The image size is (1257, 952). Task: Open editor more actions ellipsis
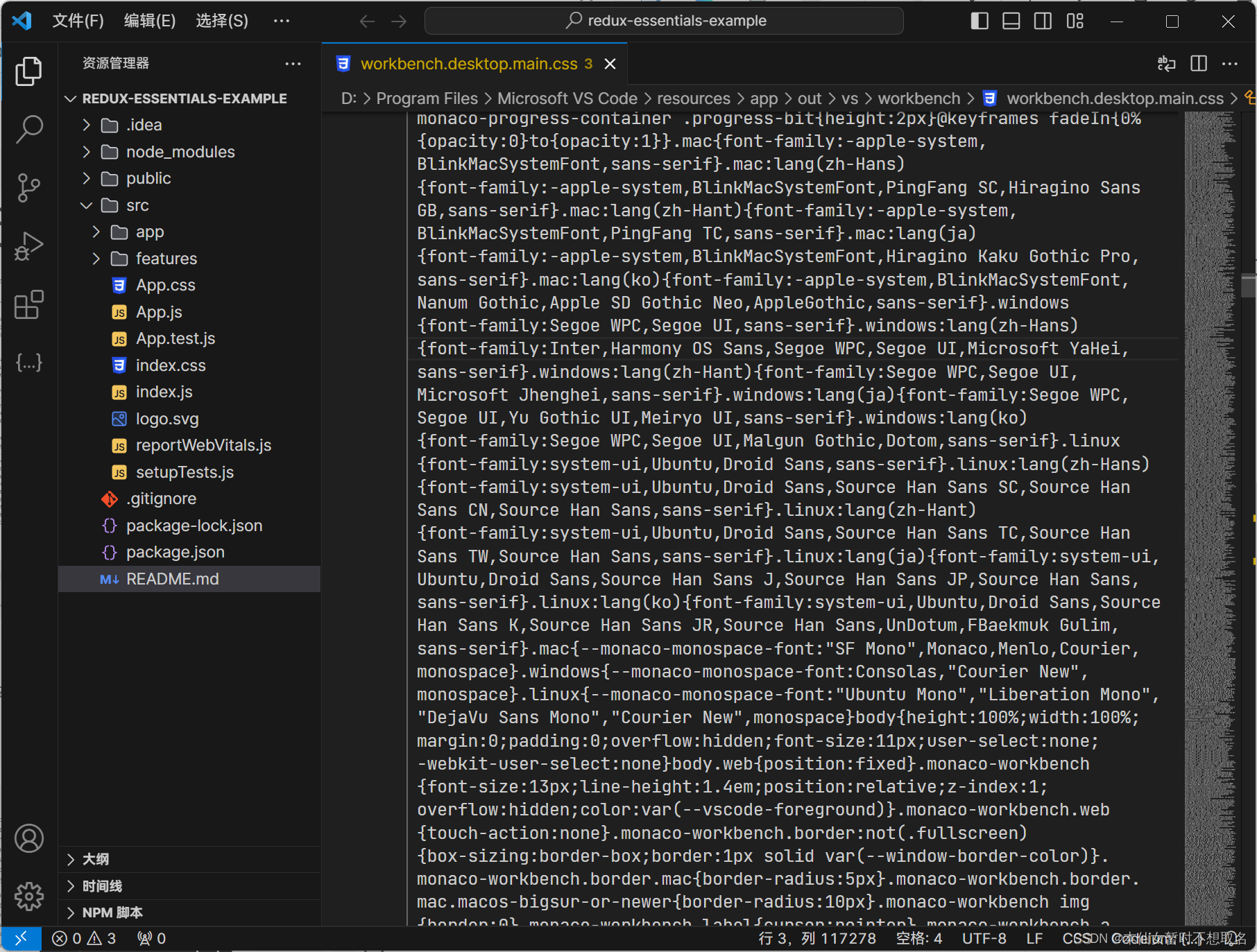pyautogui.click(x=1230, y=64)
